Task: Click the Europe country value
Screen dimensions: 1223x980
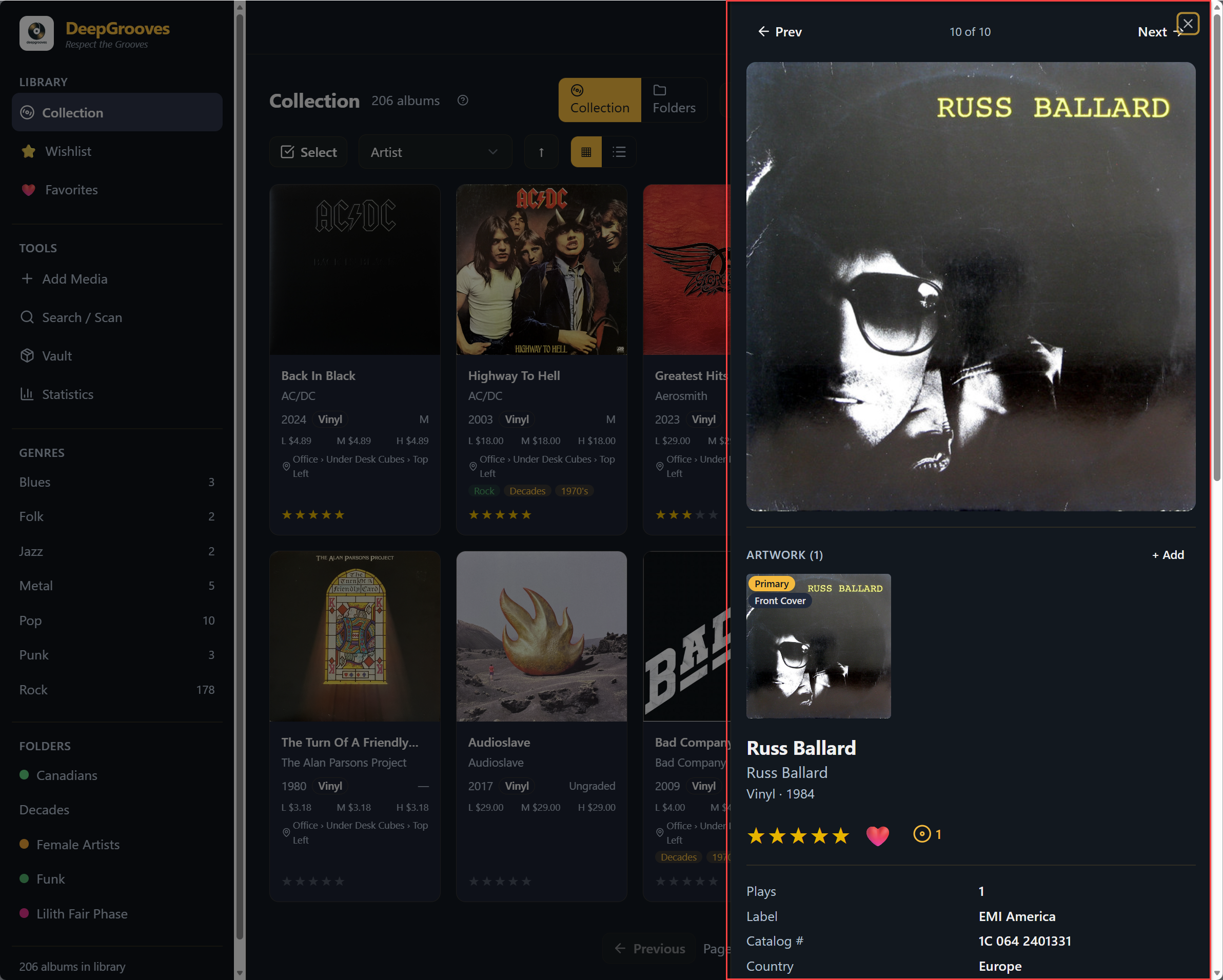Action: click(x=1000, y=966)
